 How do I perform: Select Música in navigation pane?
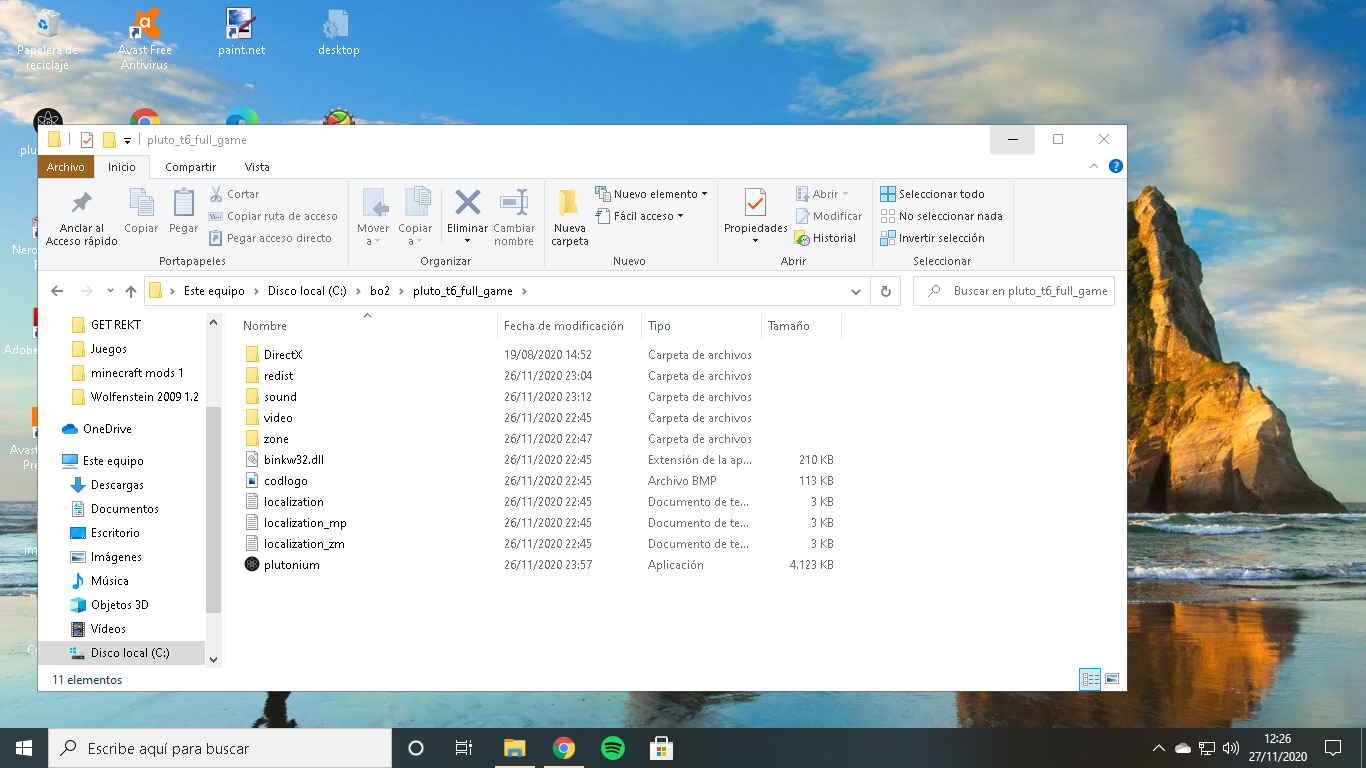point(109,581)
